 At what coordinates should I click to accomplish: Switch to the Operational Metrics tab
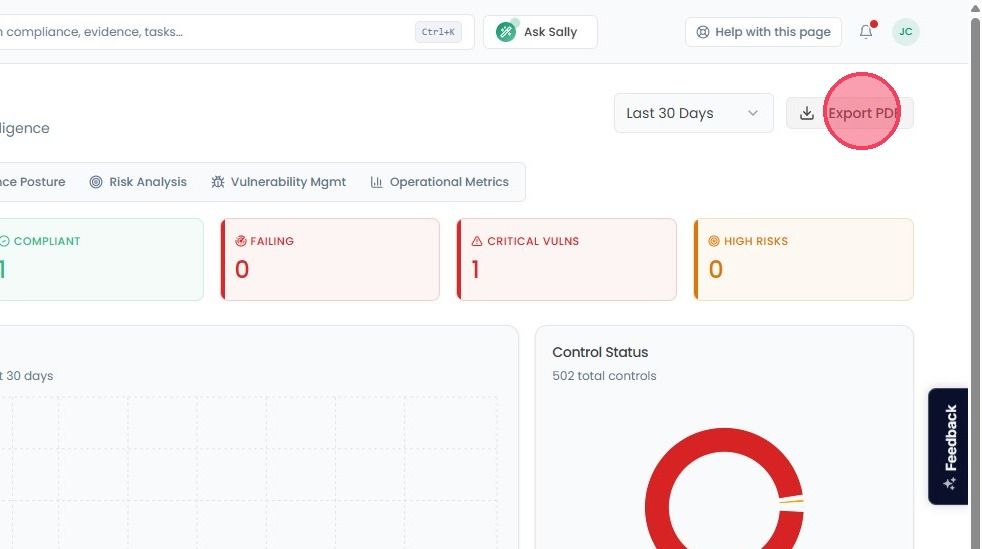pyautogui.click(x=440, y=182)
